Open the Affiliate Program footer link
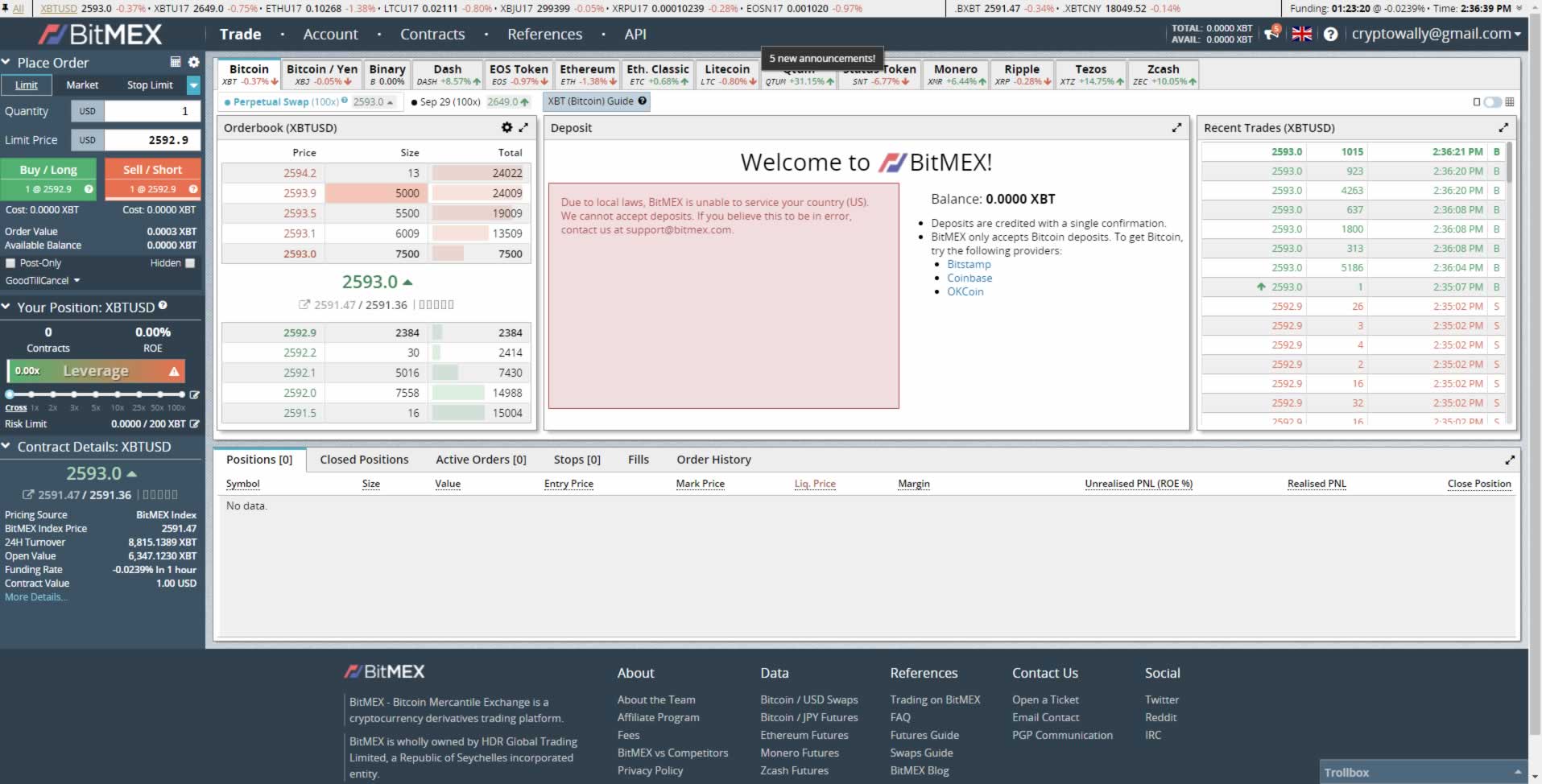This screenshot has height=784, width=1542. 658,717
